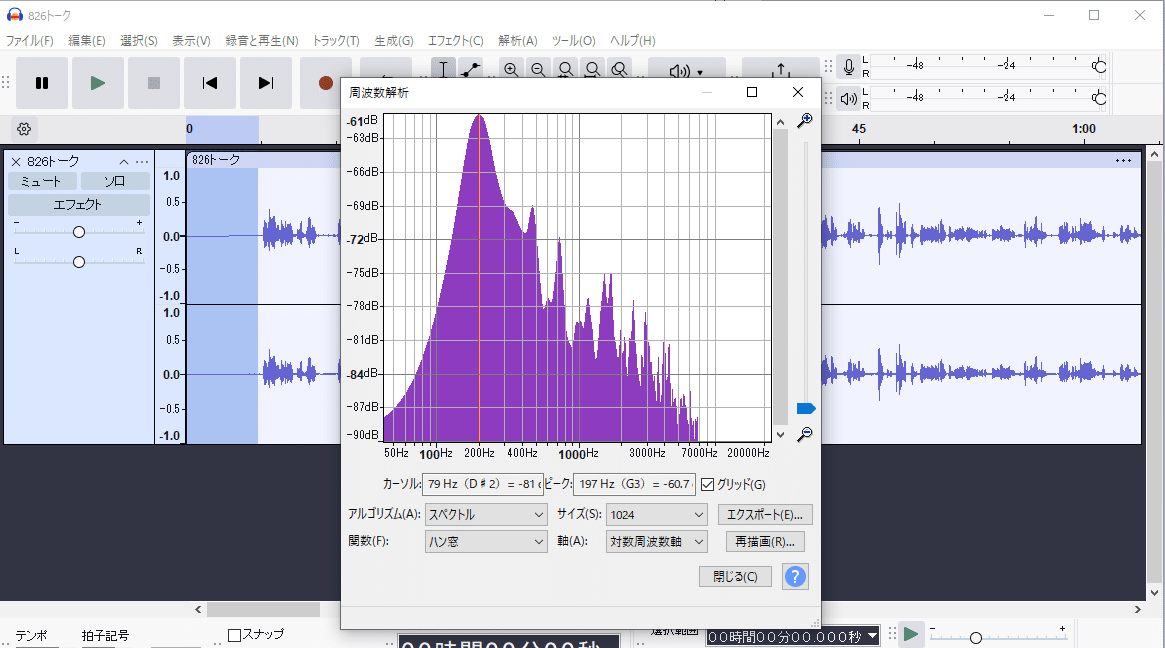Click the blue spectrum zoom slider handle
The height and width of the screenshot is (648, 1165).
coord(806,409)
